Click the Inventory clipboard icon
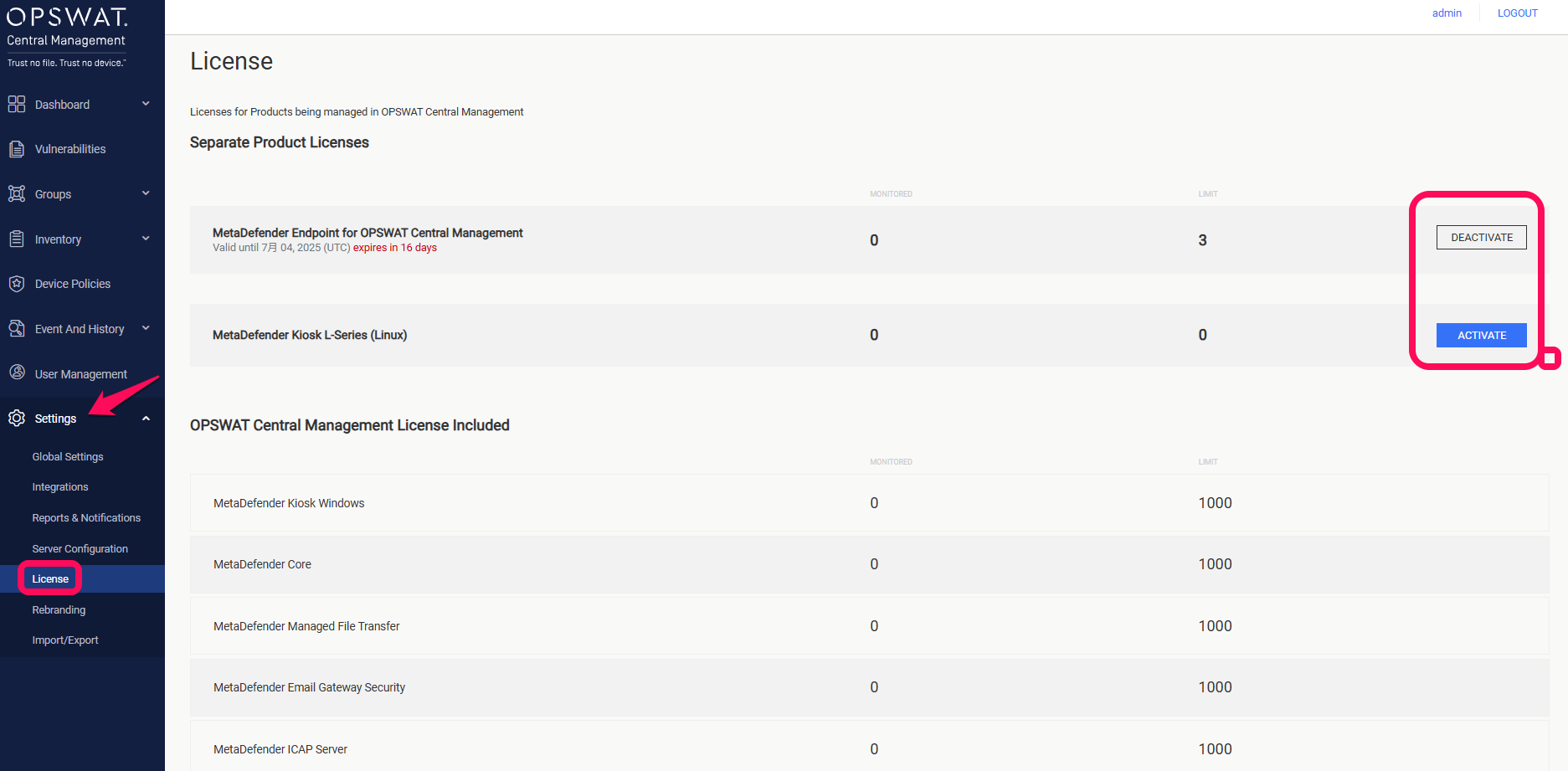This screenshot has width=1568, height=771. coord(17,239)
